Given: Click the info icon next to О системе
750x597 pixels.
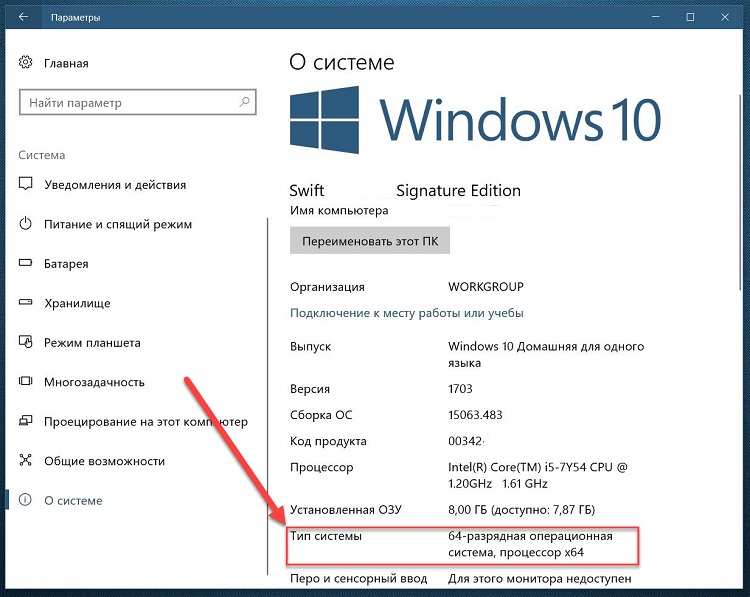Looking at the screenshot, I should coord(25,499).
